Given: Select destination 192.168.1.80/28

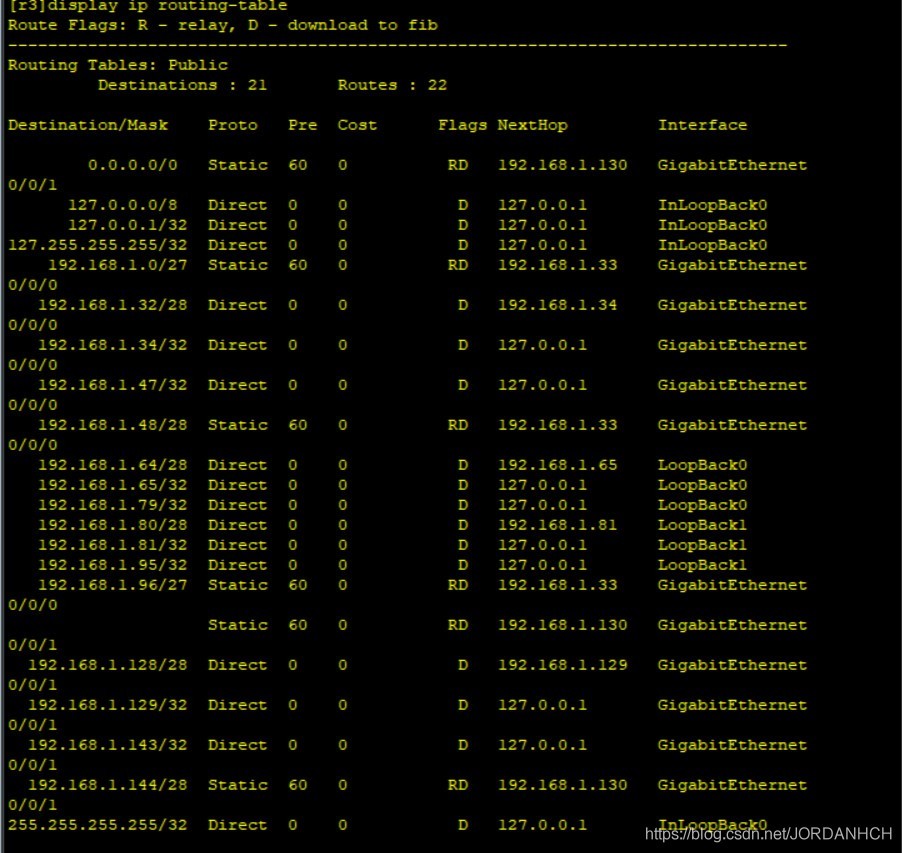Looking at the screenshot, I should (113, 525).
